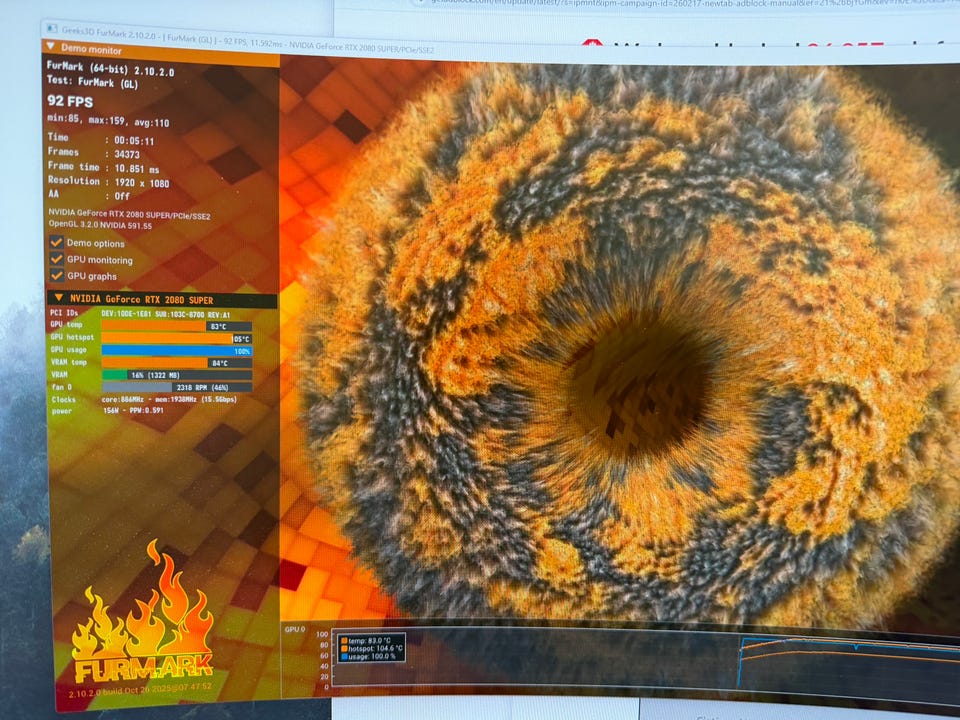Click the min:85, max:159, avg:110 line

[108, 121]
